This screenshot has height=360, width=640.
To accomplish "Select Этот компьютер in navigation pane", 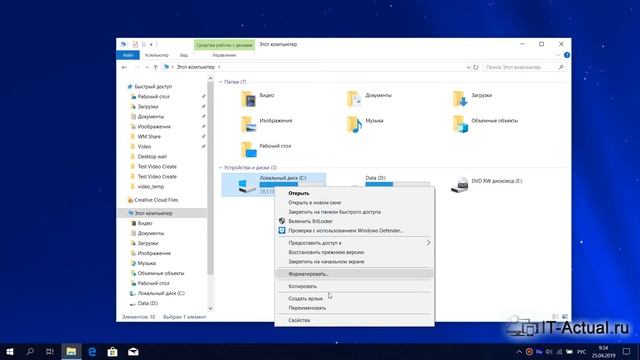I will click(x=162, y=213).
